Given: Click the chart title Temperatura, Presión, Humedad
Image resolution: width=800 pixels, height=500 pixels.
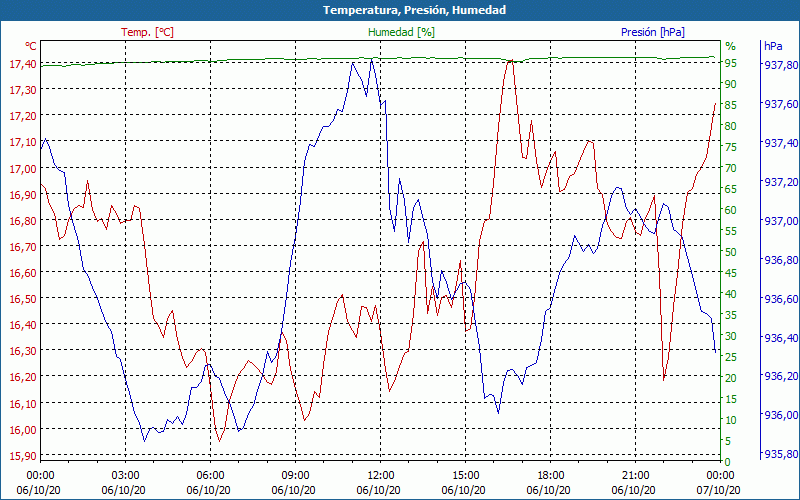Looking at the screenshot, I should [414, 10].
